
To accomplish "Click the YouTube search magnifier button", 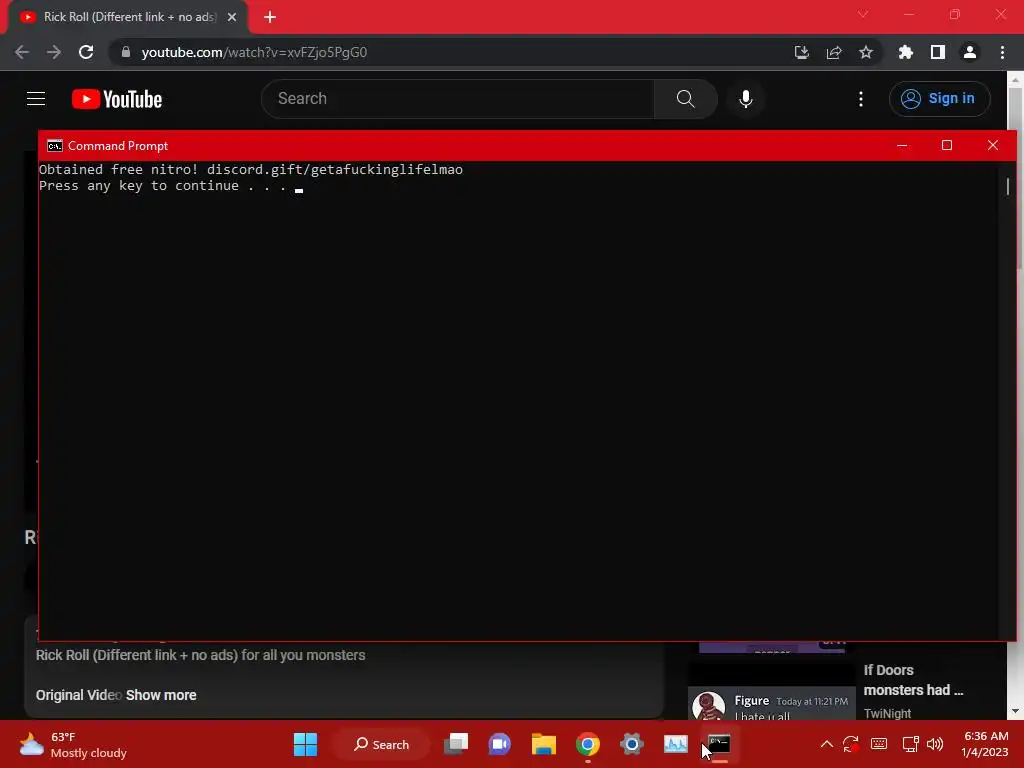I will coord(686,99).
